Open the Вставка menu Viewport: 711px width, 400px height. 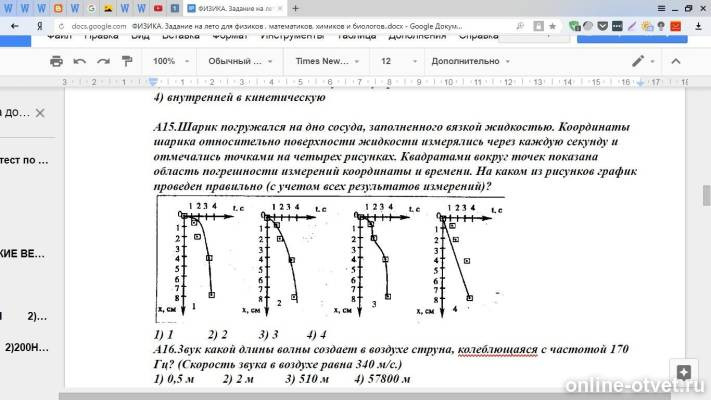[x=181, y=36]
